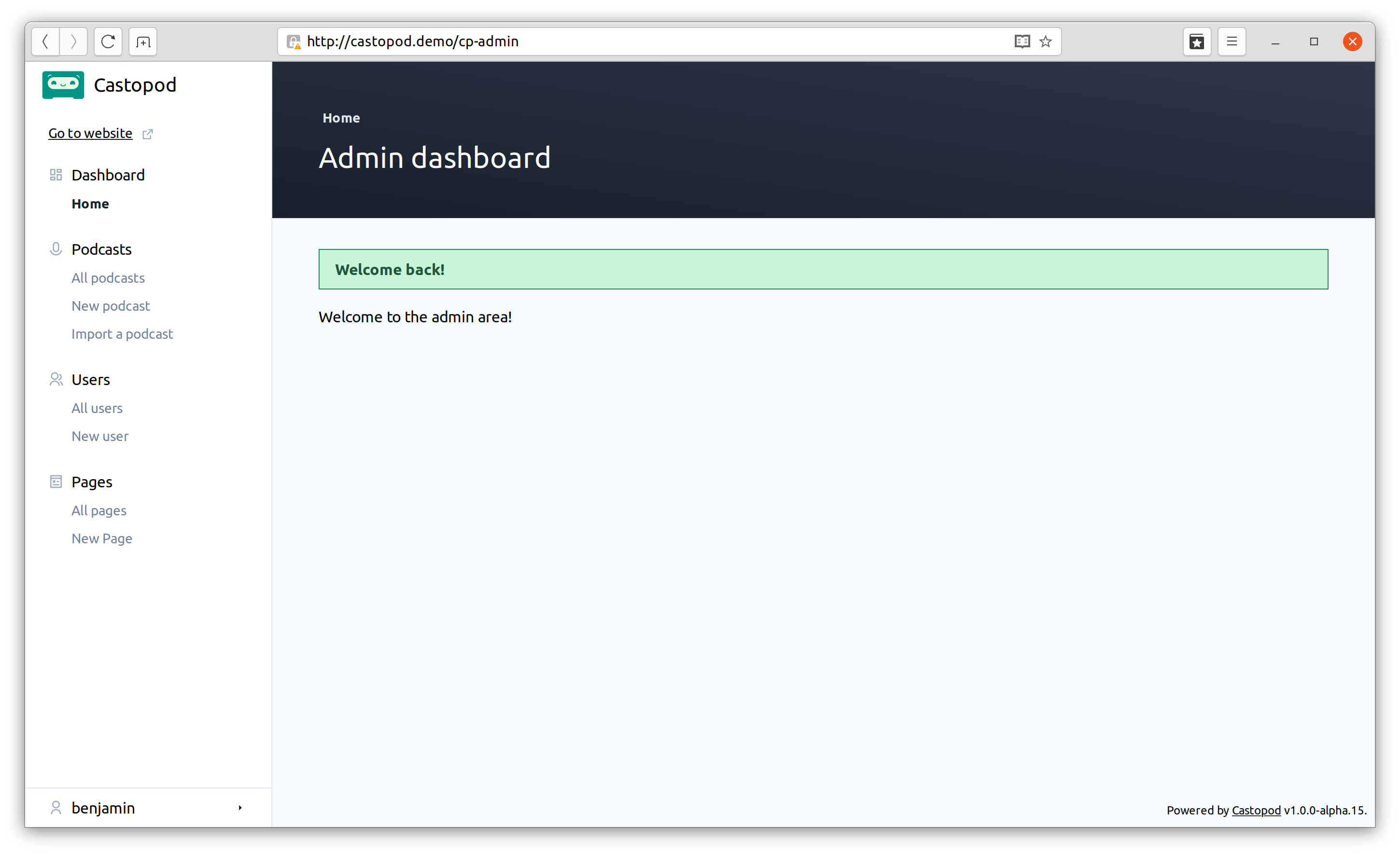Follow the Go to website link
This screenshot has height=855, width=1400.
pos(90,134)
